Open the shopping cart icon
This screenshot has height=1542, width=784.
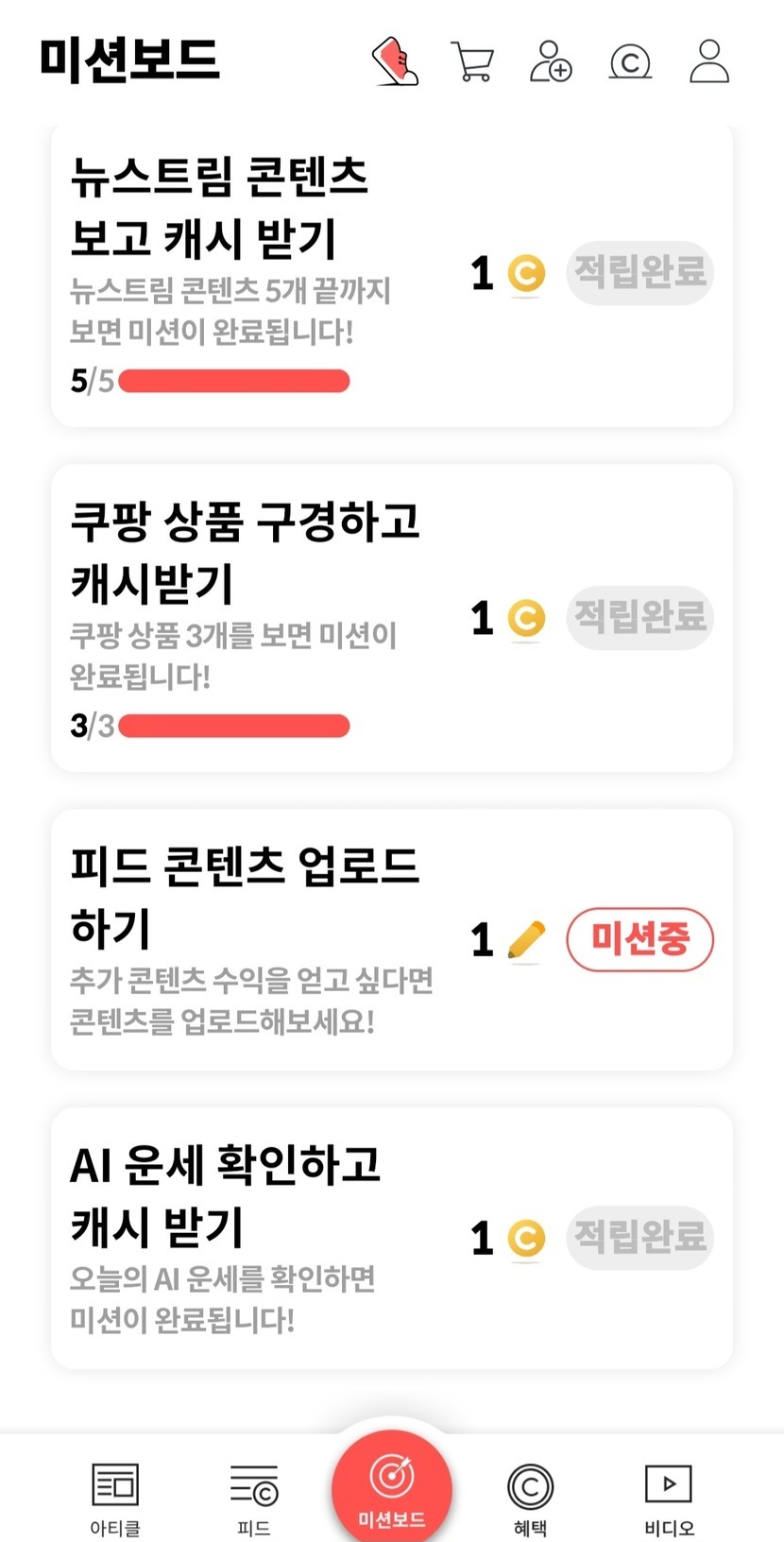(472, 61)
